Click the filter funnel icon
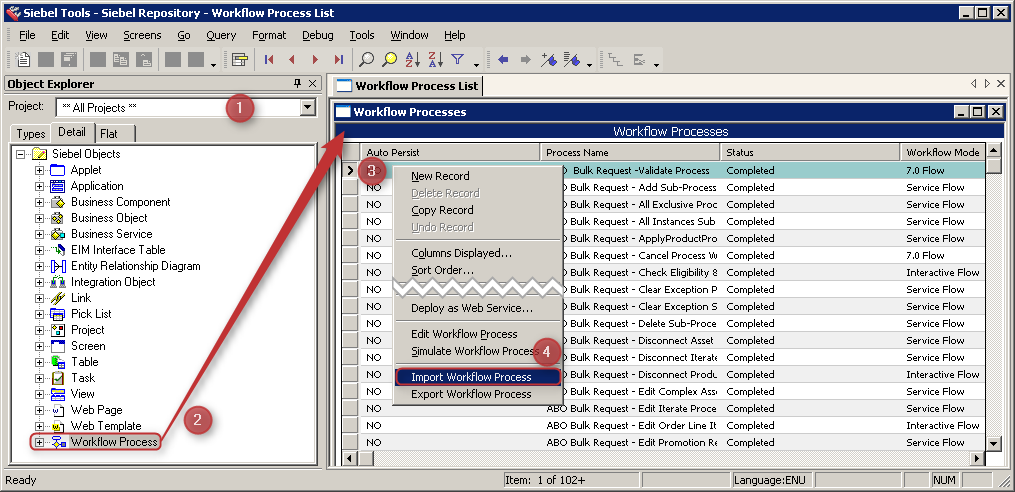 point(458,60)
